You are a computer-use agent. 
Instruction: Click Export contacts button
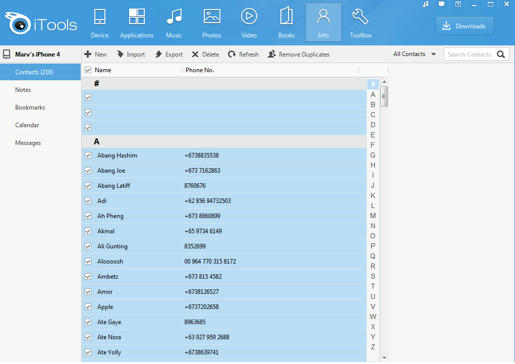[x=169, y=54]
